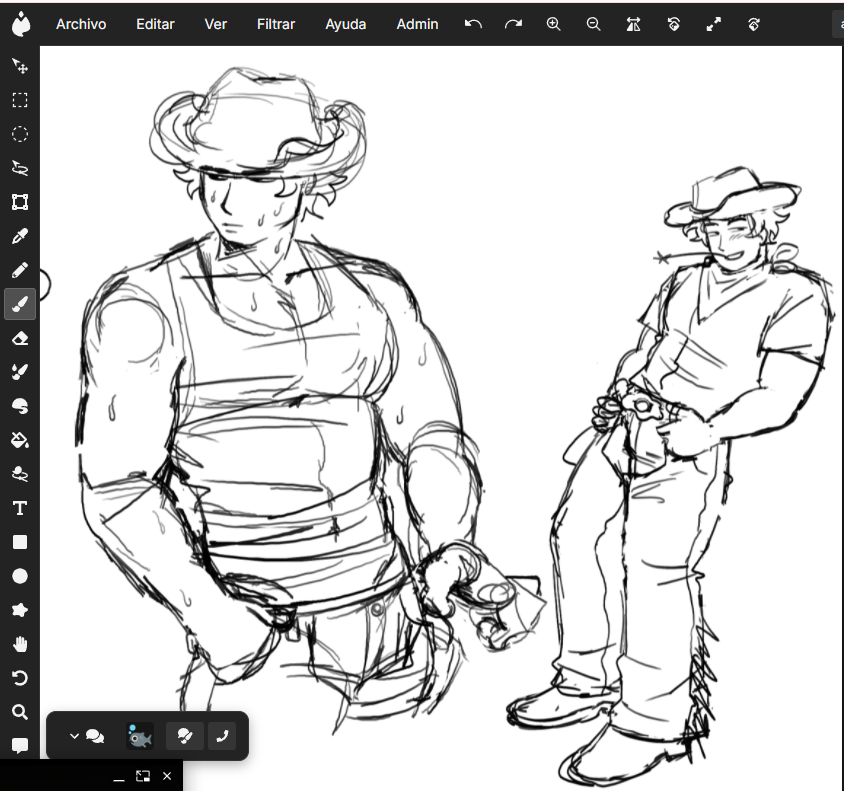Select the Lasso selection tool
Viewport: 844px width, 791px height.
pyautogui.click(x=20, y=168)
